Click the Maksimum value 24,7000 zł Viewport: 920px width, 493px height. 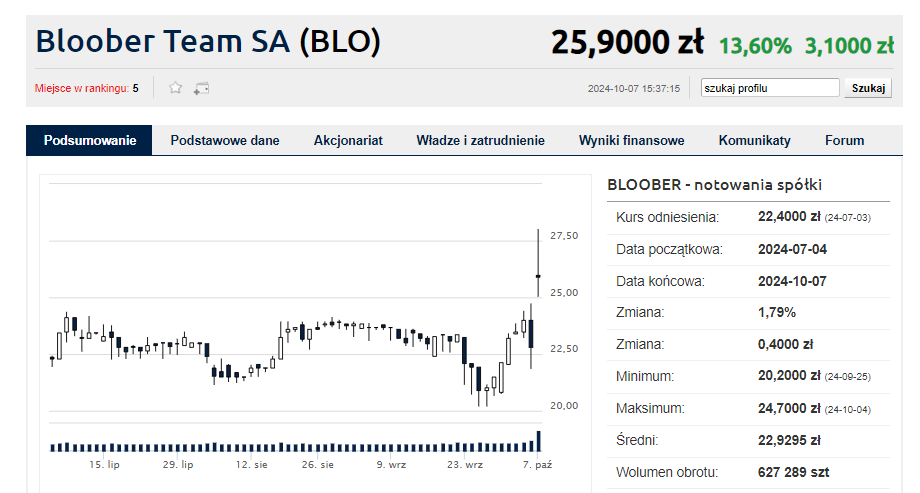(789, 409)
